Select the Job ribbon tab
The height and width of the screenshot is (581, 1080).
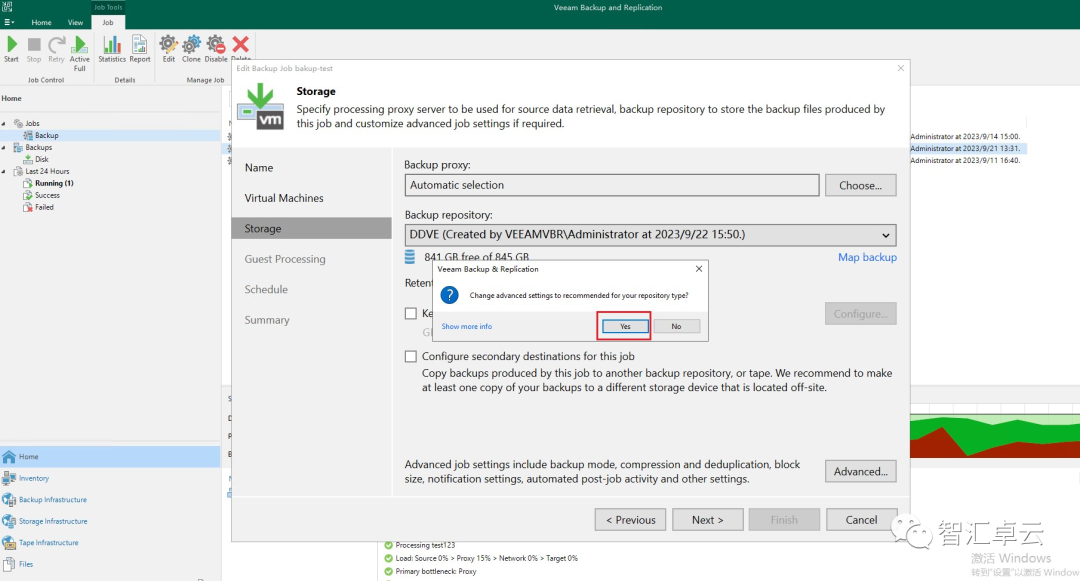pos(107,22)
